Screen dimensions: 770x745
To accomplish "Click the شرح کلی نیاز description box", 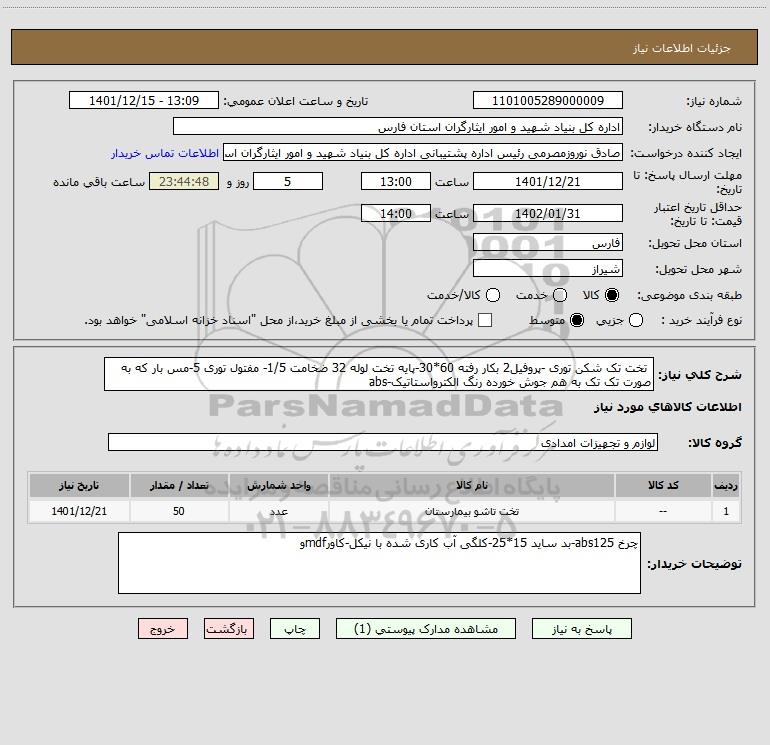I will 379,374.
